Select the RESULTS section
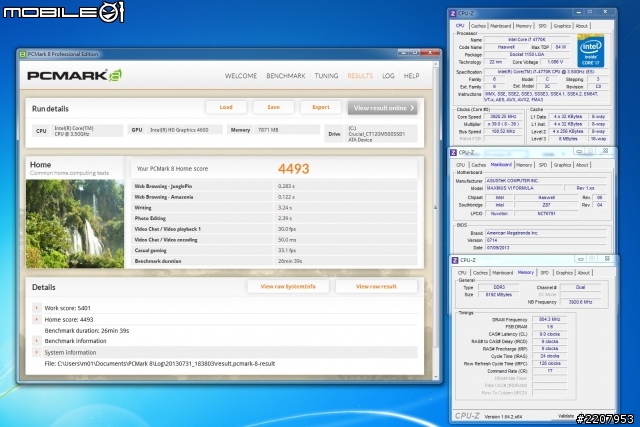The height and width of the screenshot is (427, 640). click(x=360, y=76)
